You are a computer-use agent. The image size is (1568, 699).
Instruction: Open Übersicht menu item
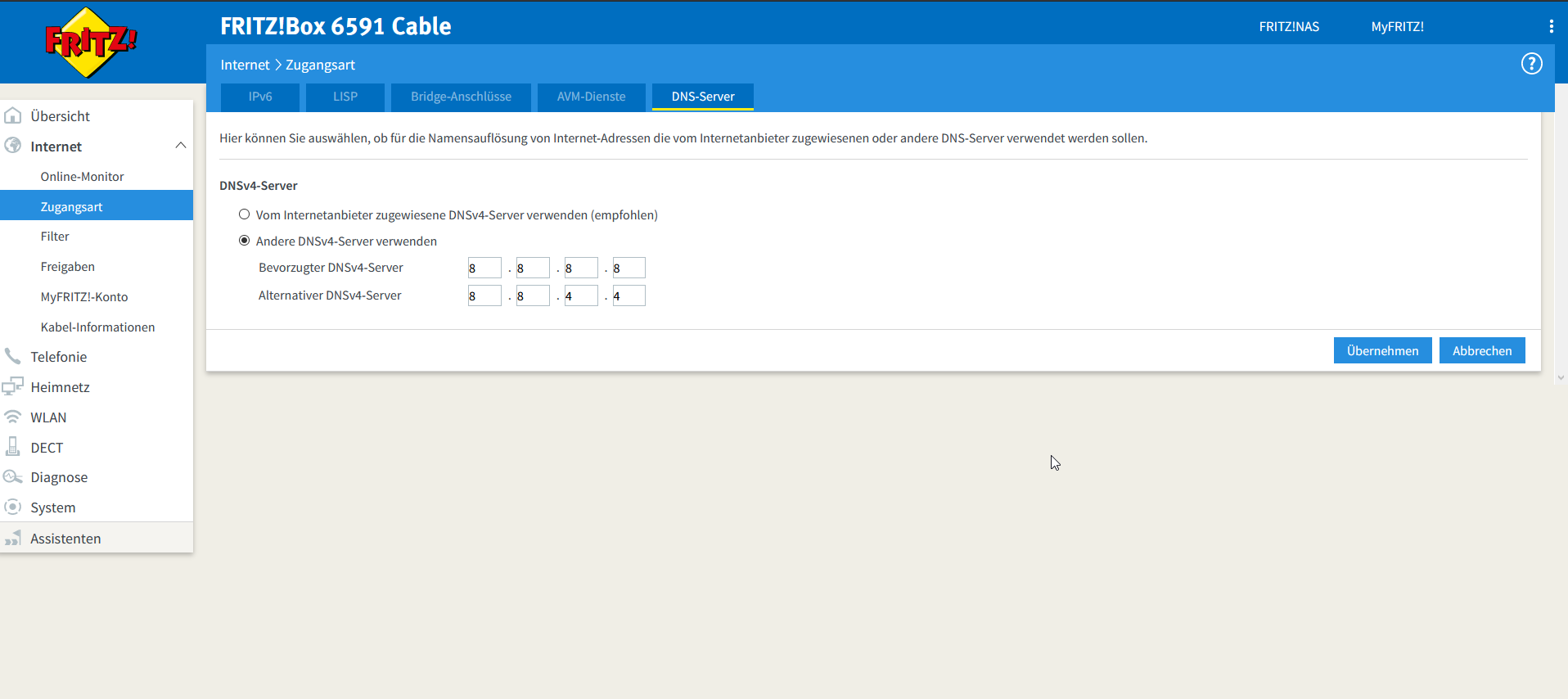[x=97, y=115]
